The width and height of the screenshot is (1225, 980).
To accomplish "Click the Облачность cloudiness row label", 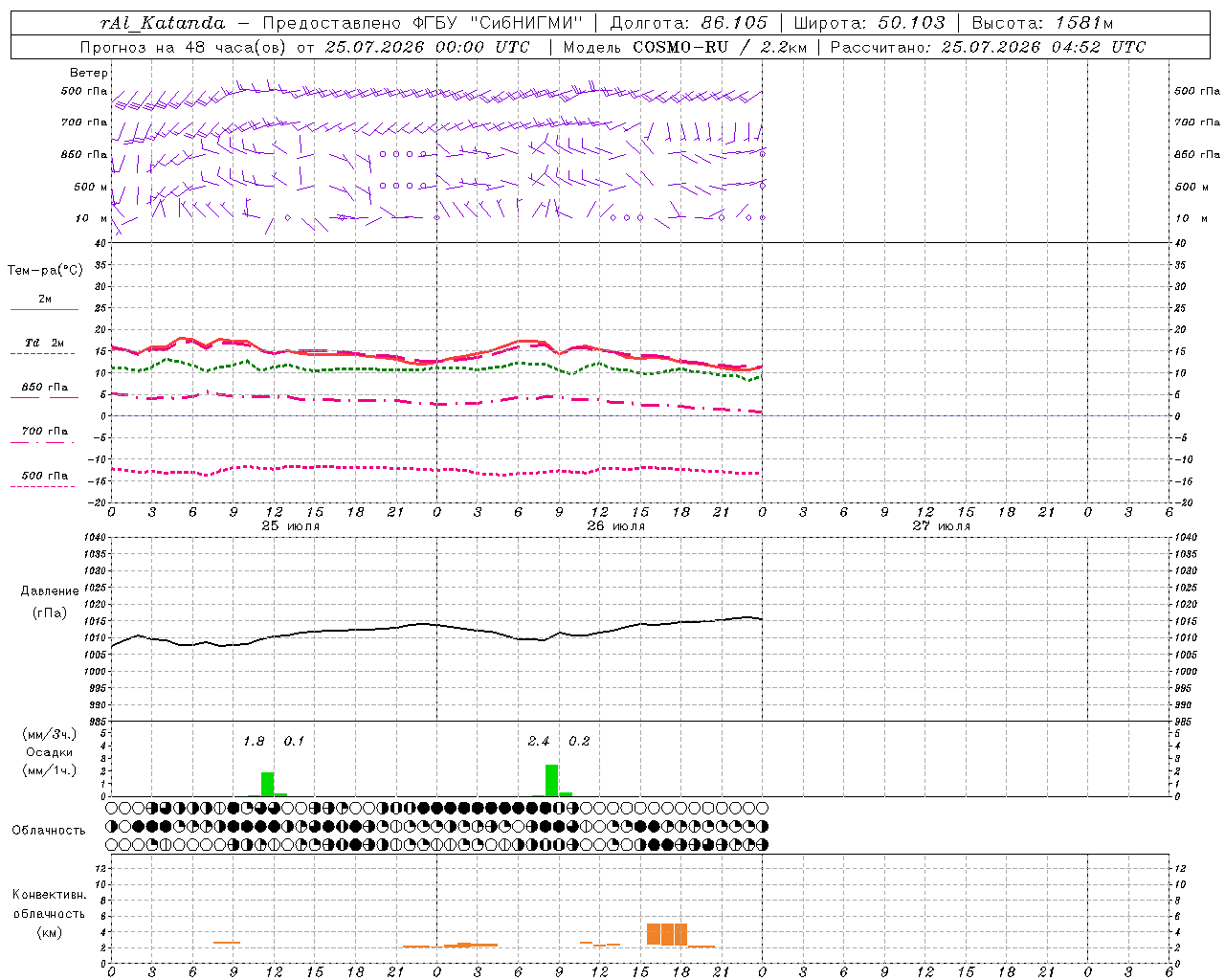I will tap(49, 830).
